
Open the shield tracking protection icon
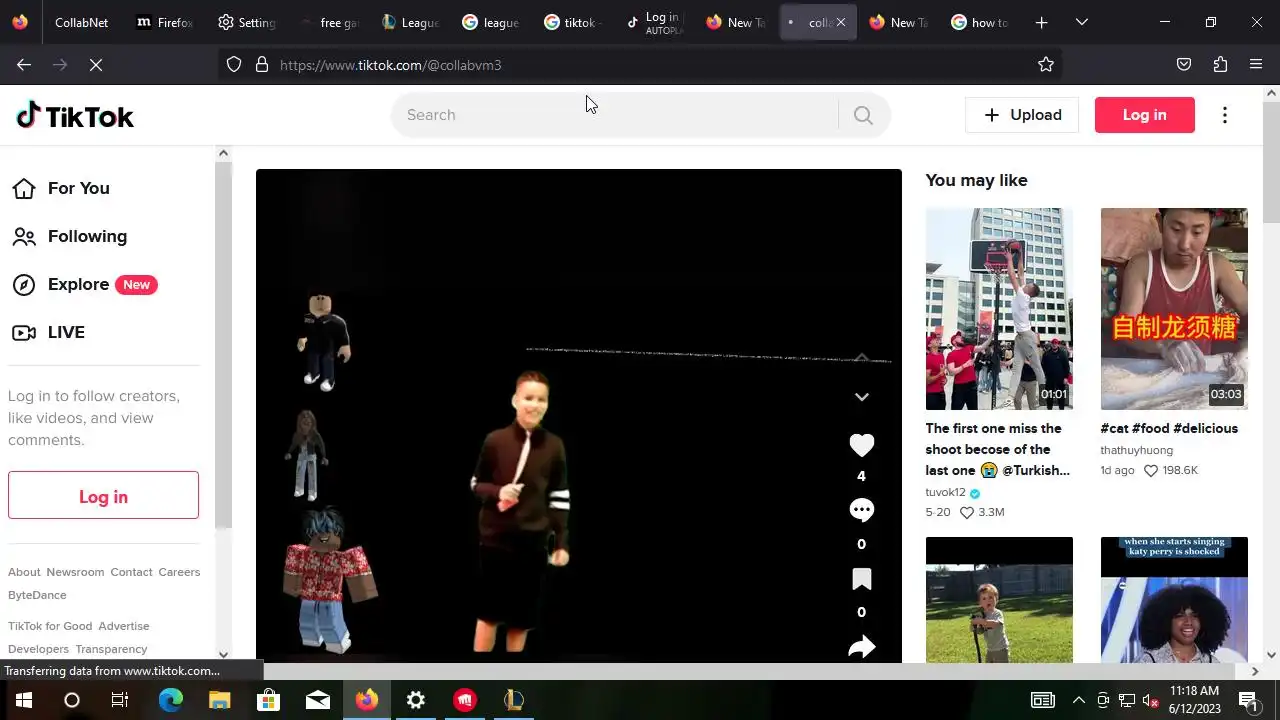click(233, 65)
